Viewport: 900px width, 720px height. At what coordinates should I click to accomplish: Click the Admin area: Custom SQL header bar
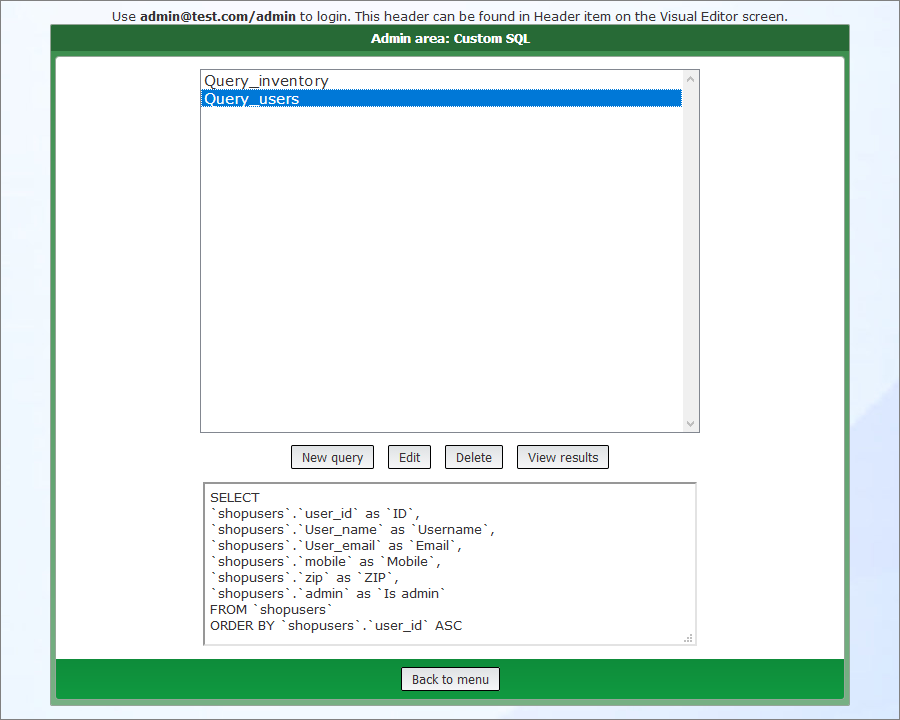tap(450, 38)
